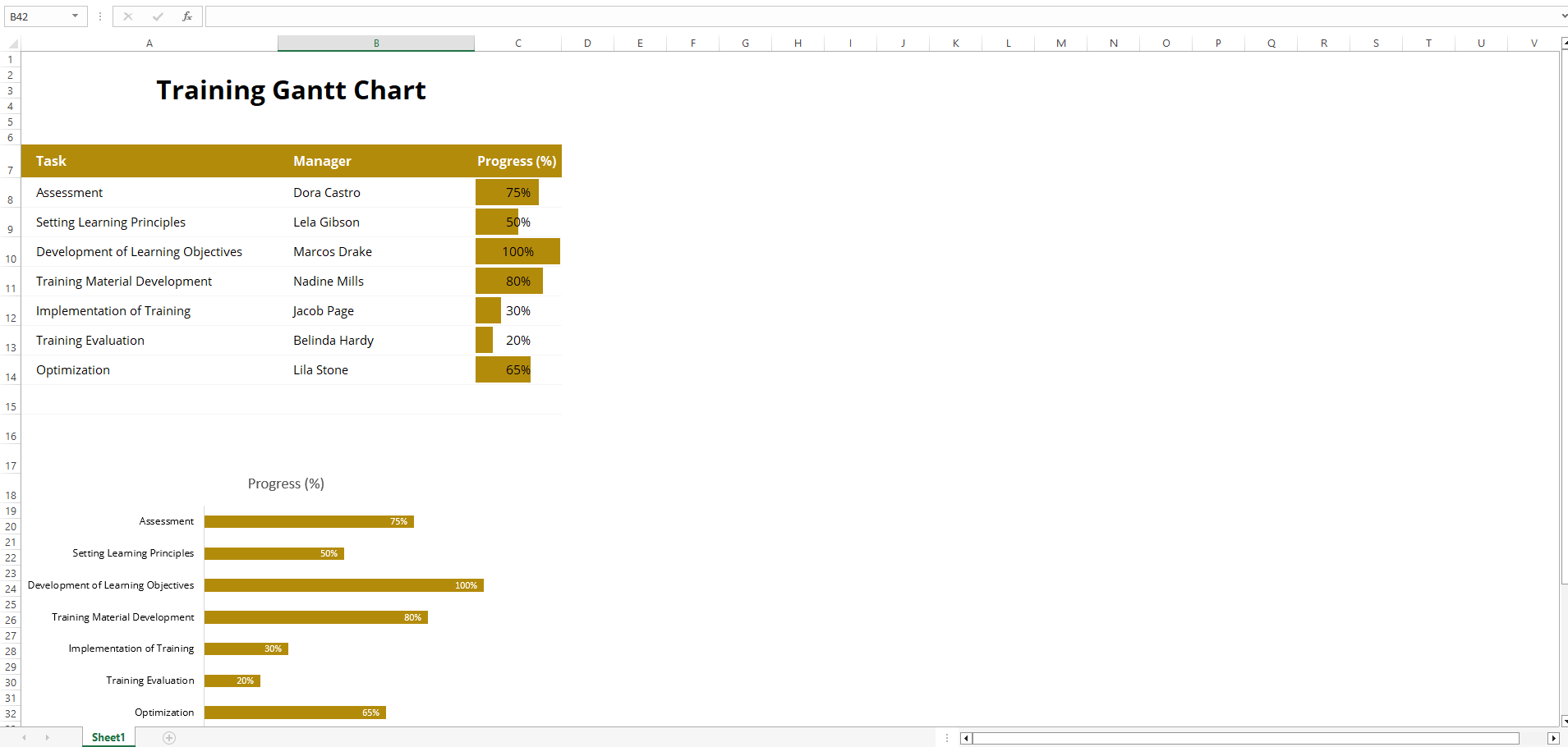Click previous sheet navigation arrow
This screenshot has width=1568, height=747.
pyautogui.click(x=25, y=738)
